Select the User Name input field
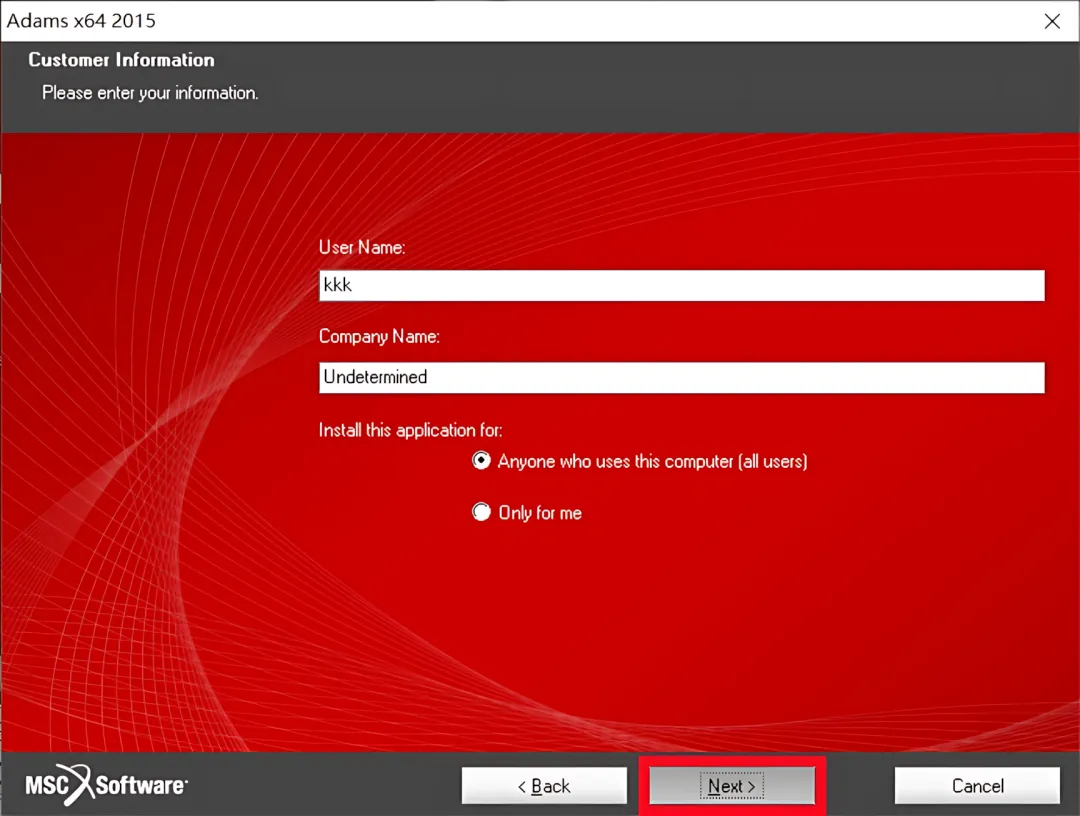Image resolution: width=1080 pixels, height=816 pixels. click(x=681, y=285)
